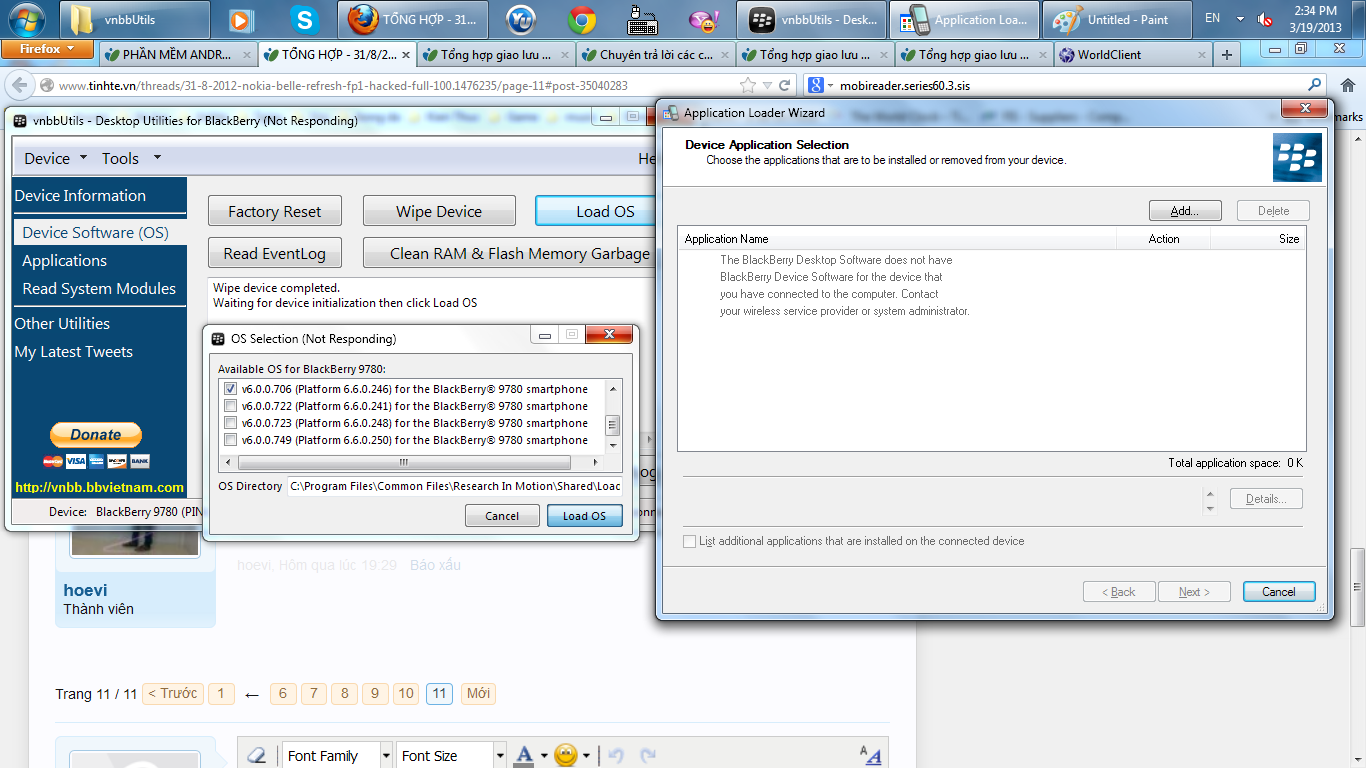This screenshot has width=1366, height=768.
Task: Open Skype from the taskbar
Action: coord(304,19)
